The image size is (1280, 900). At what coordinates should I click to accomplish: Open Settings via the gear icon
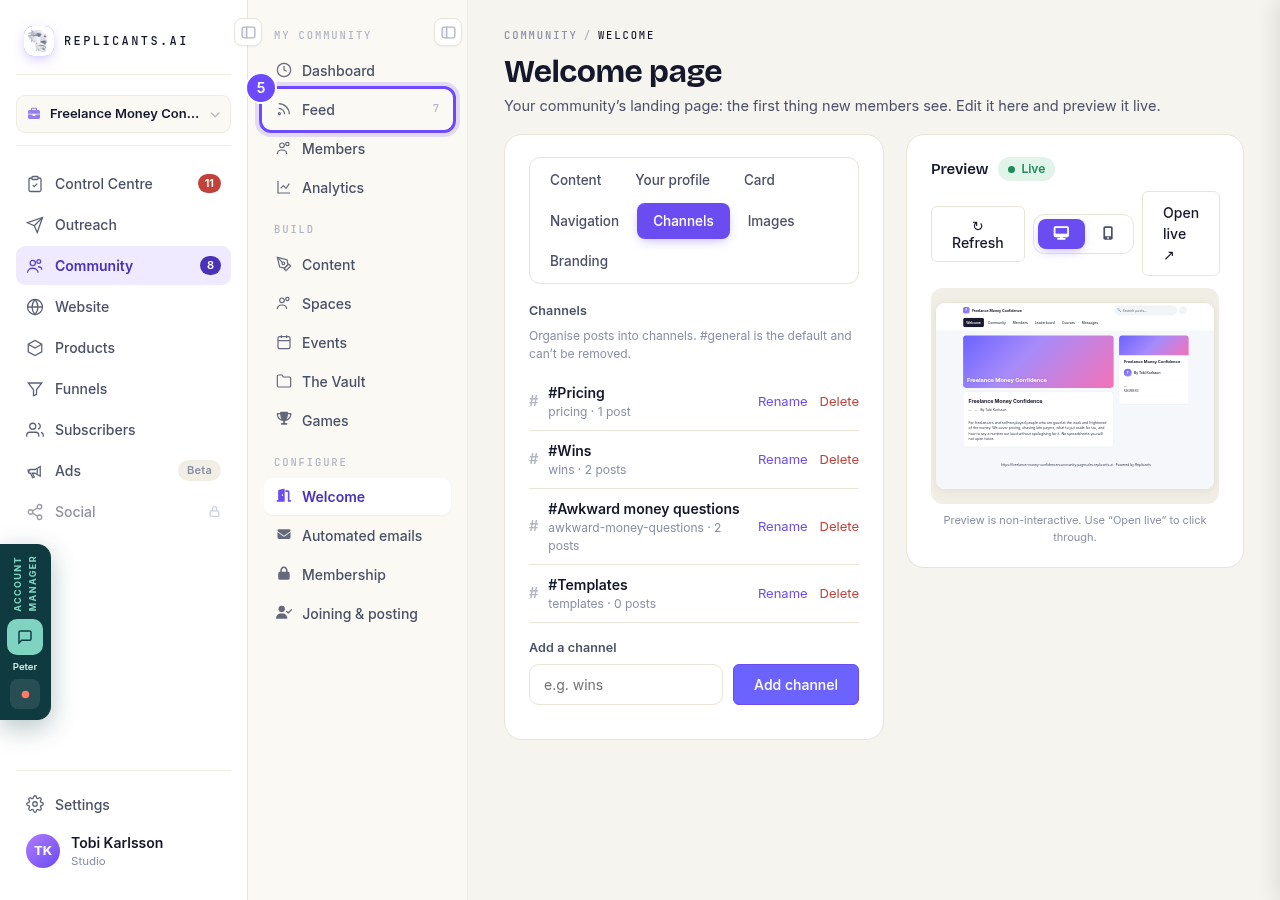click(x=35, y=804)
